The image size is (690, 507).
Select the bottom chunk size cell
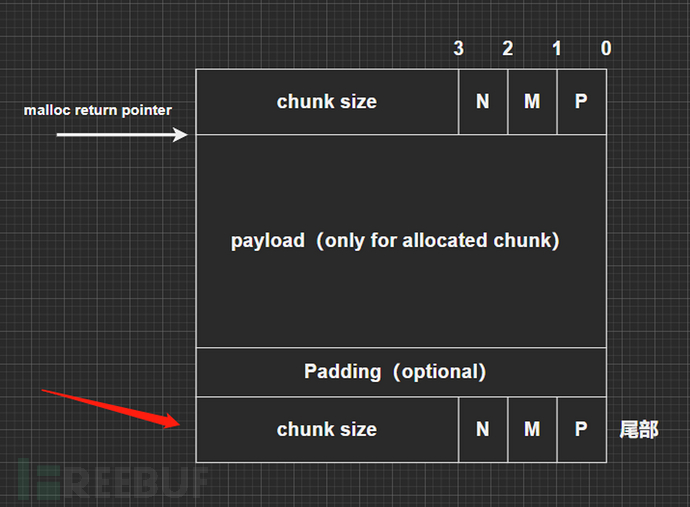click(327, 429)
